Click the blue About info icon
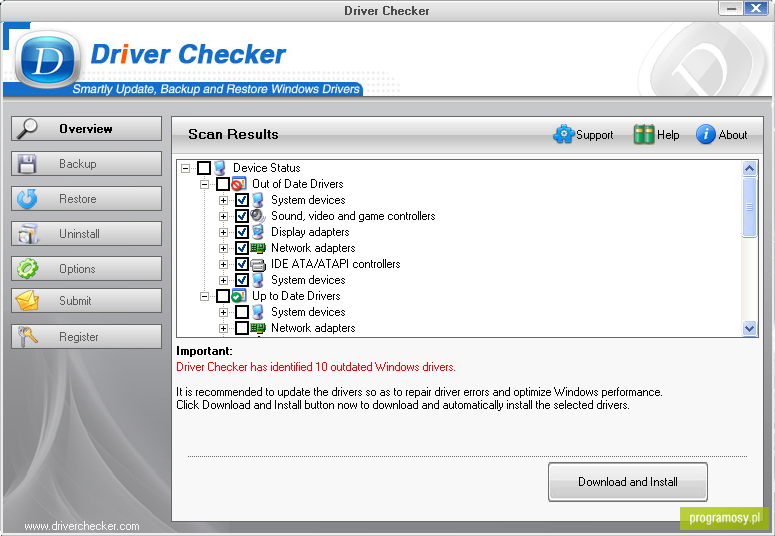775x536 pixels. tap(706, 134)
